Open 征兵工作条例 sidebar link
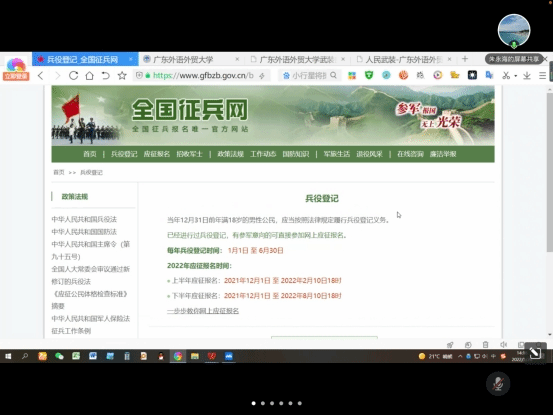The width and height of the screenshot is (553, 415). click(71, 331)
